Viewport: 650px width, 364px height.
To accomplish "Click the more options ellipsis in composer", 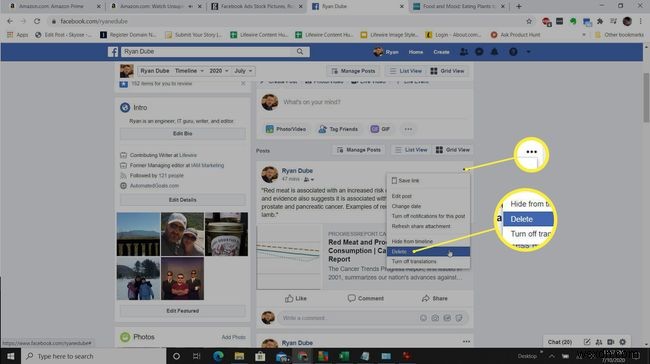I will coord(408,129).
